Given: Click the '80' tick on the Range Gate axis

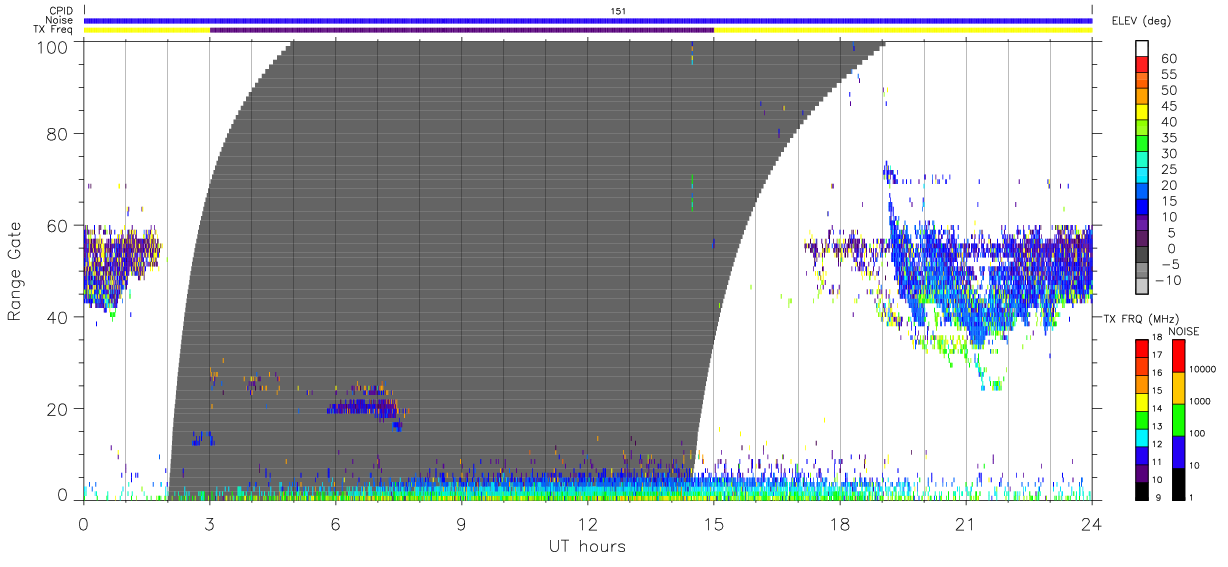Looking at the screenshot, I should coord(59,133).
